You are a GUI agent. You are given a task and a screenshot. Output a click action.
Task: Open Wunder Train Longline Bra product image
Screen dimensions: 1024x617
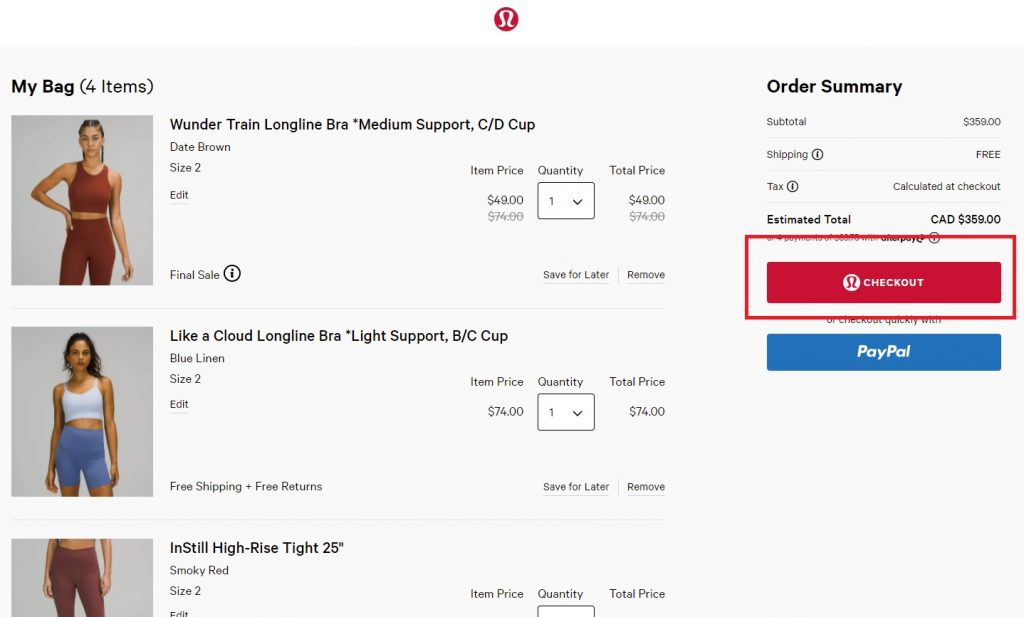point(82,200)
